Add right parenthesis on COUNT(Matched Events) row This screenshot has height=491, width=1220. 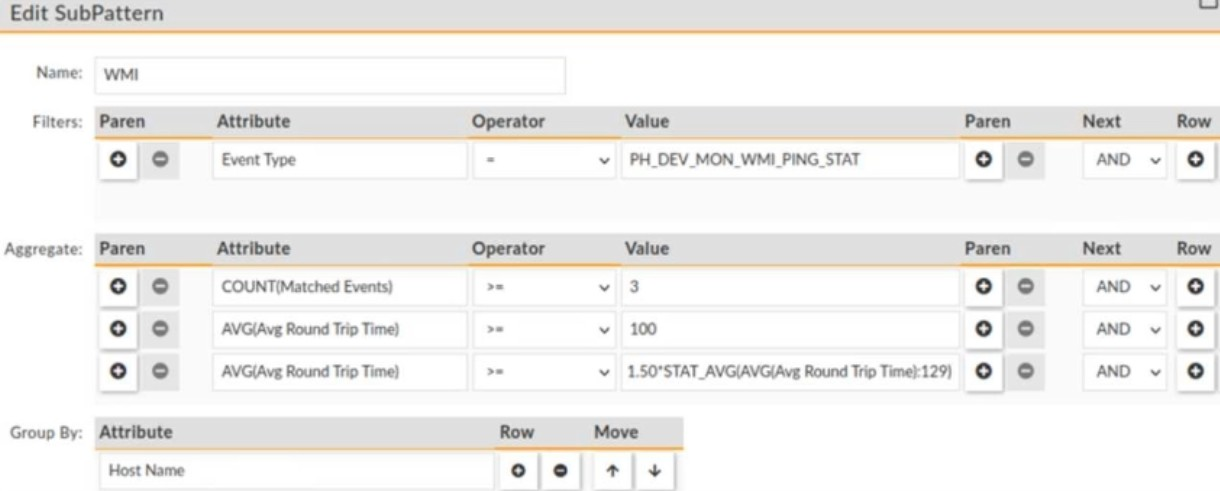click(x=984, y=287)
